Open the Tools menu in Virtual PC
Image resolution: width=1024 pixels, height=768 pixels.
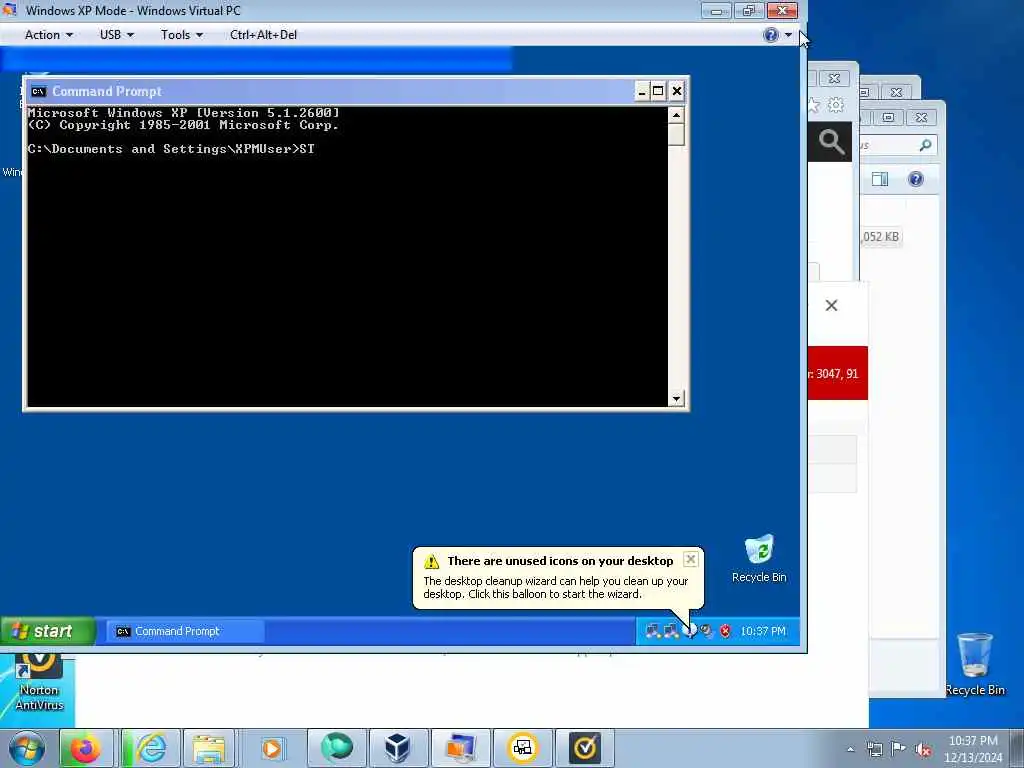tap(182, 35)
